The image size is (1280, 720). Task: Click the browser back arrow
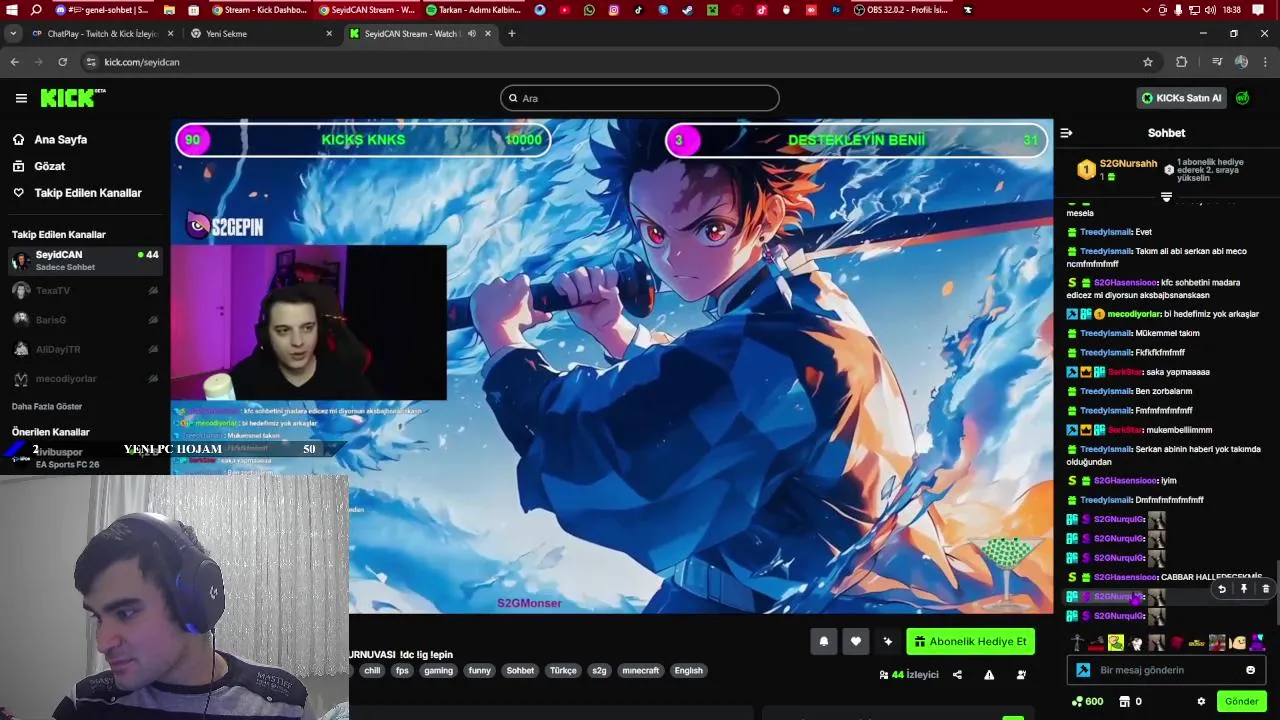(x=14, y=62)
